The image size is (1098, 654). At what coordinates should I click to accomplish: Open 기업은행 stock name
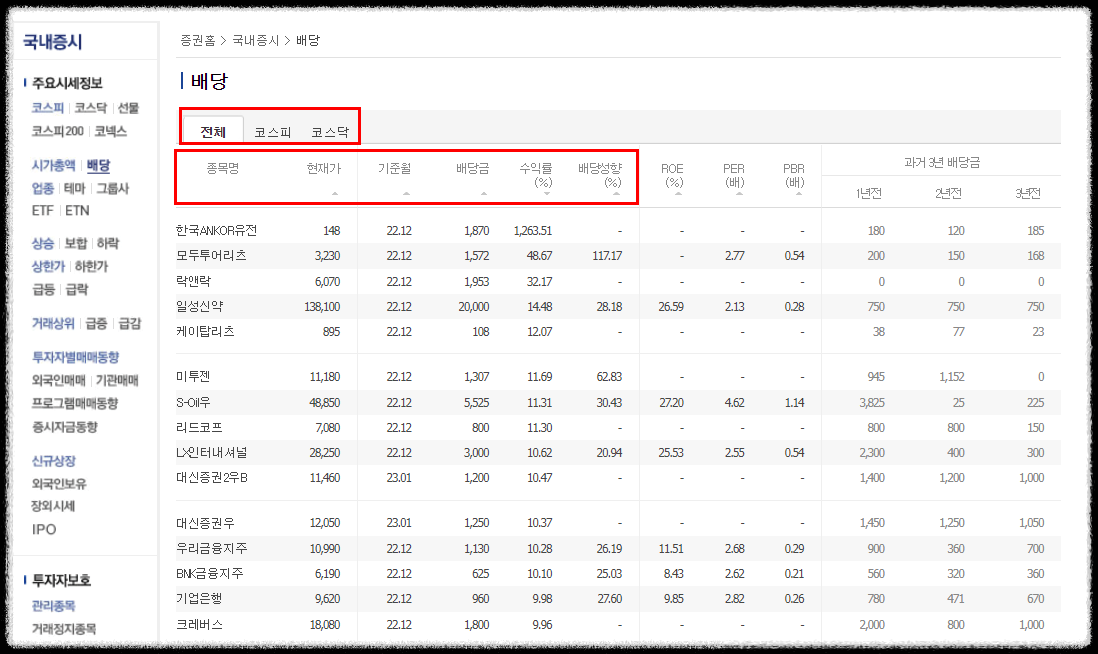[200, 599]
